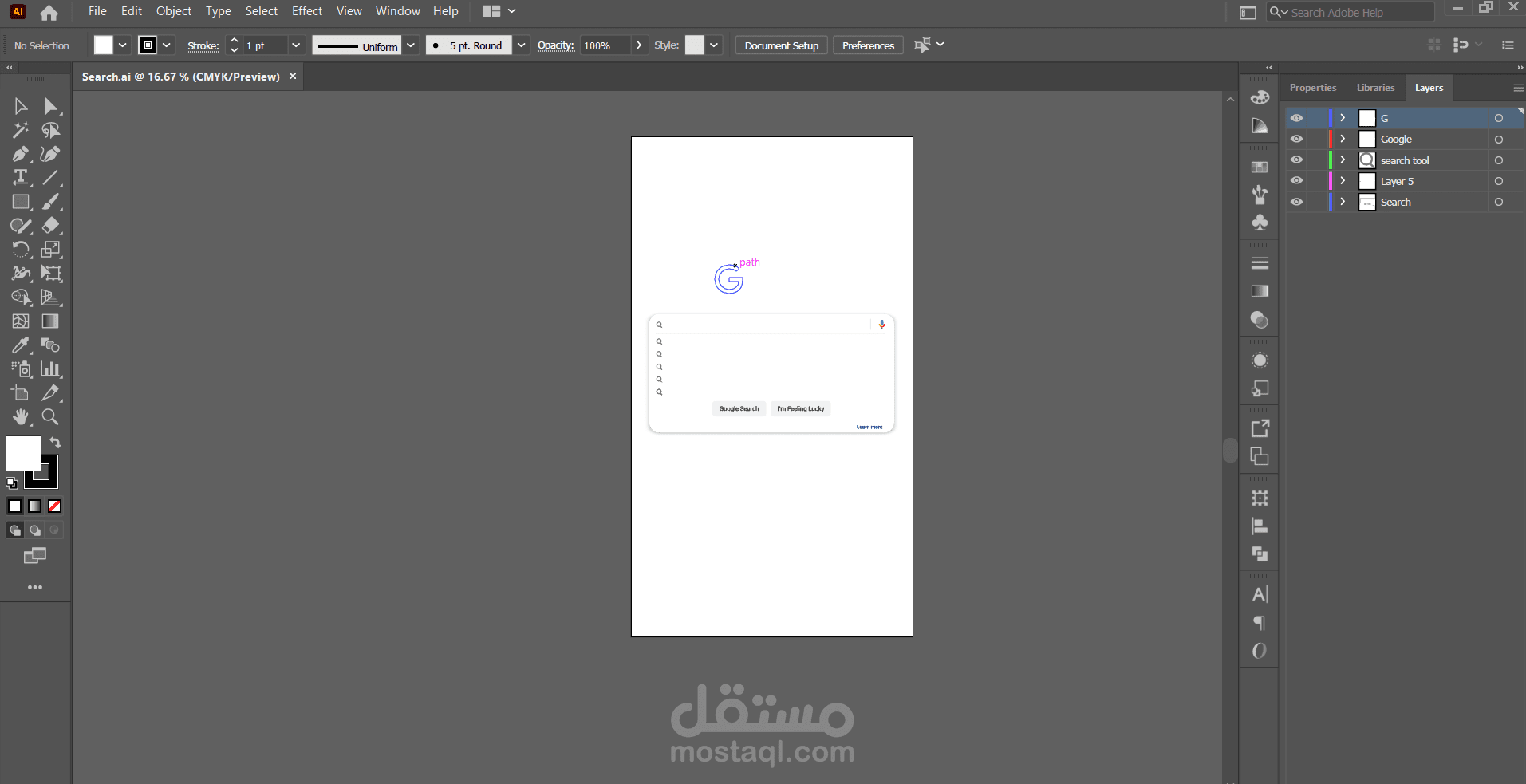Select the Magic Wand tool
Viewport: 1526px width, 784px height.
coord(21,130)
